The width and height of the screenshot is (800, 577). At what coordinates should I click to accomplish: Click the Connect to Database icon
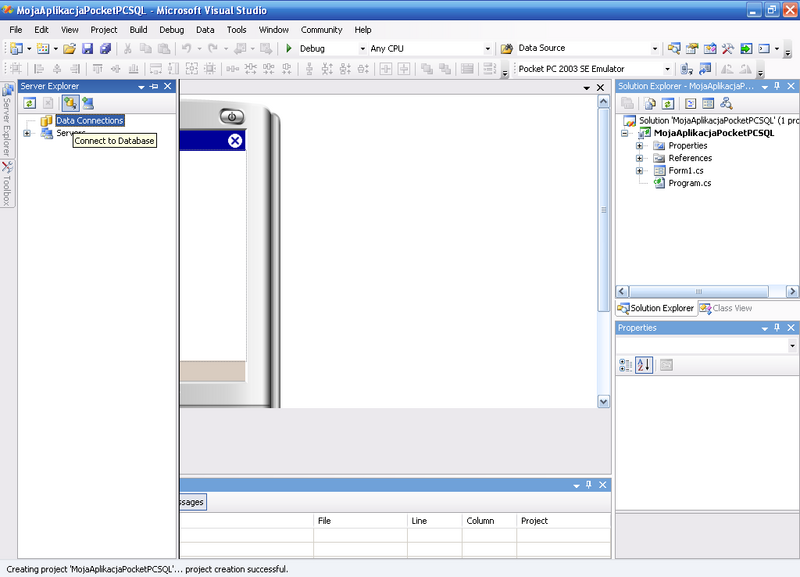click(x=70, y=104)
